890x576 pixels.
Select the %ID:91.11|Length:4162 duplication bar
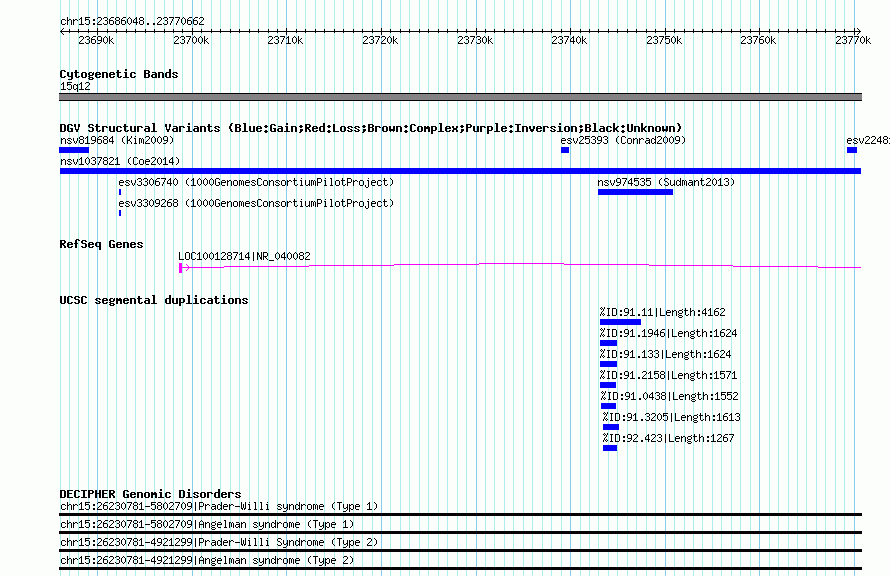pyautogui.click(x=620, y=322)
